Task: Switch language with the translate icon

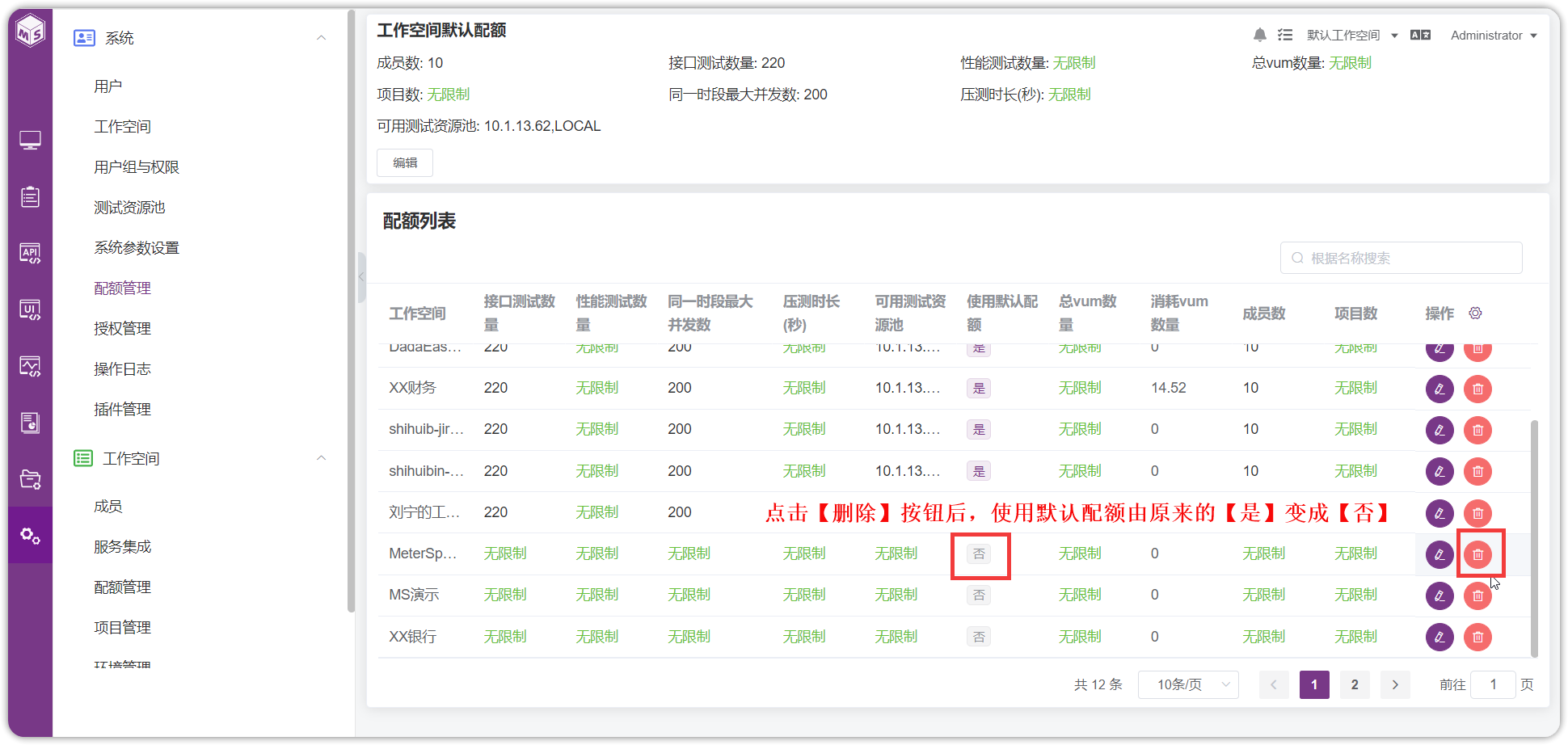Action: 1420,35
